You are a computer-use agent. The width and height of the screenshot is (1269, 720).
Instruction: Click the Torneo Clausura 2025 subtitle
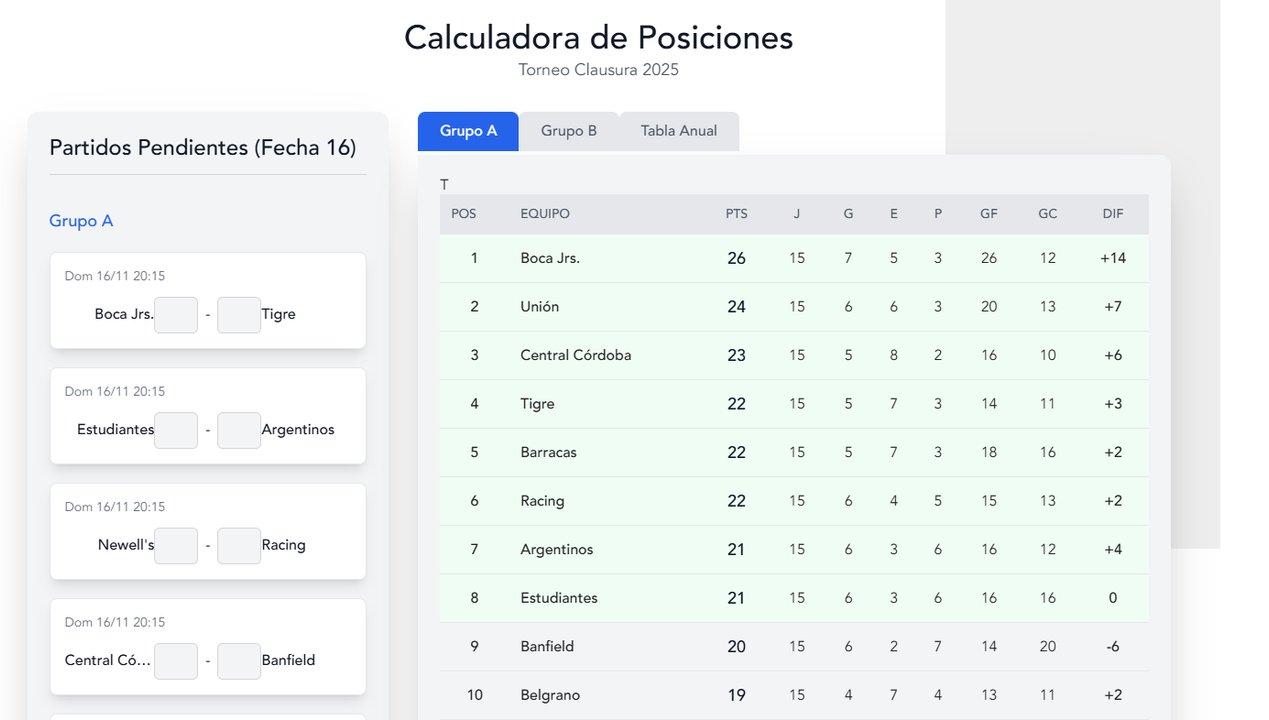tap(598, 69)
